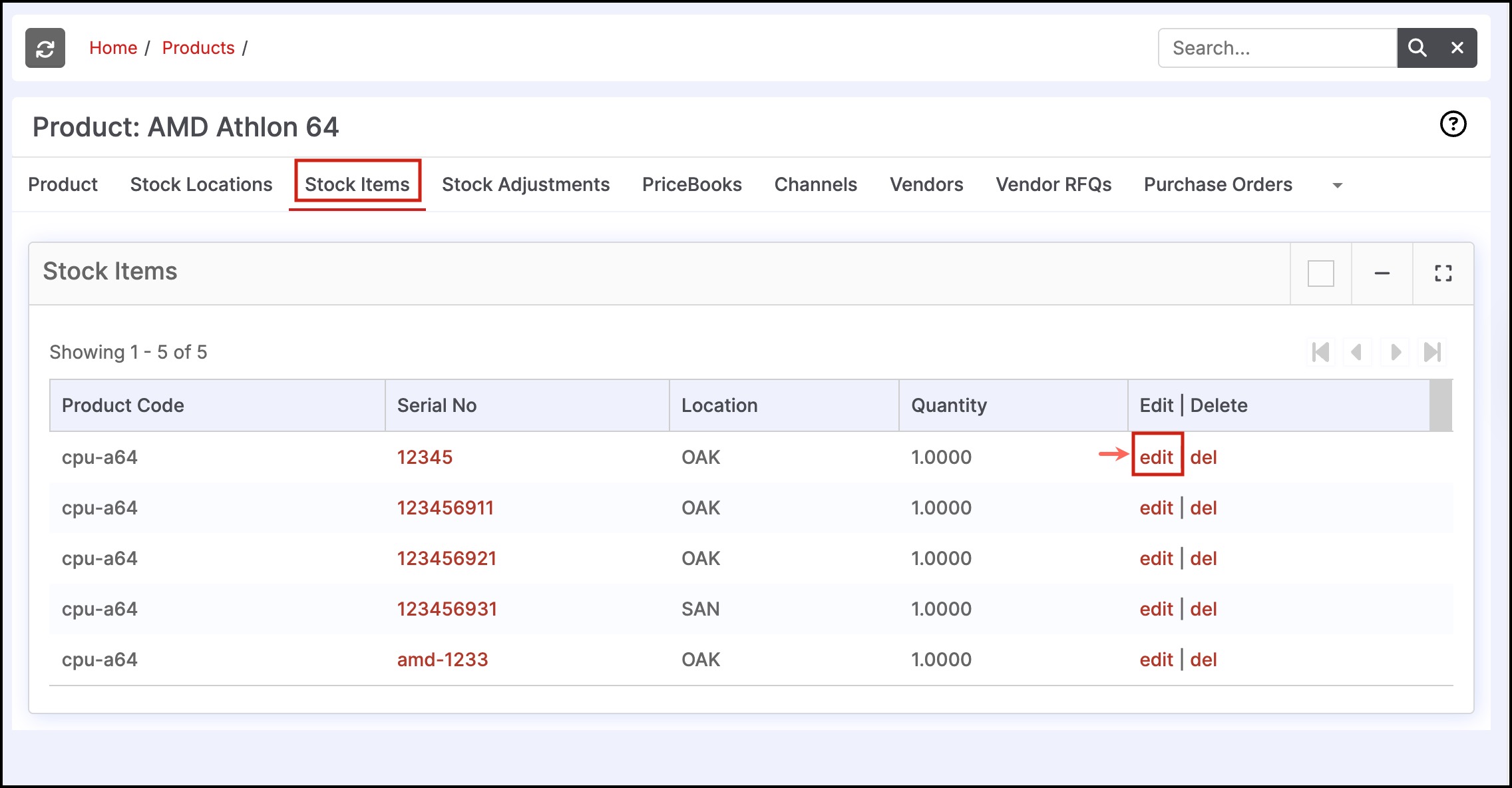Click the Serial No column header
Viewport: 1512px width, 788px height.
tap(527, 405)
